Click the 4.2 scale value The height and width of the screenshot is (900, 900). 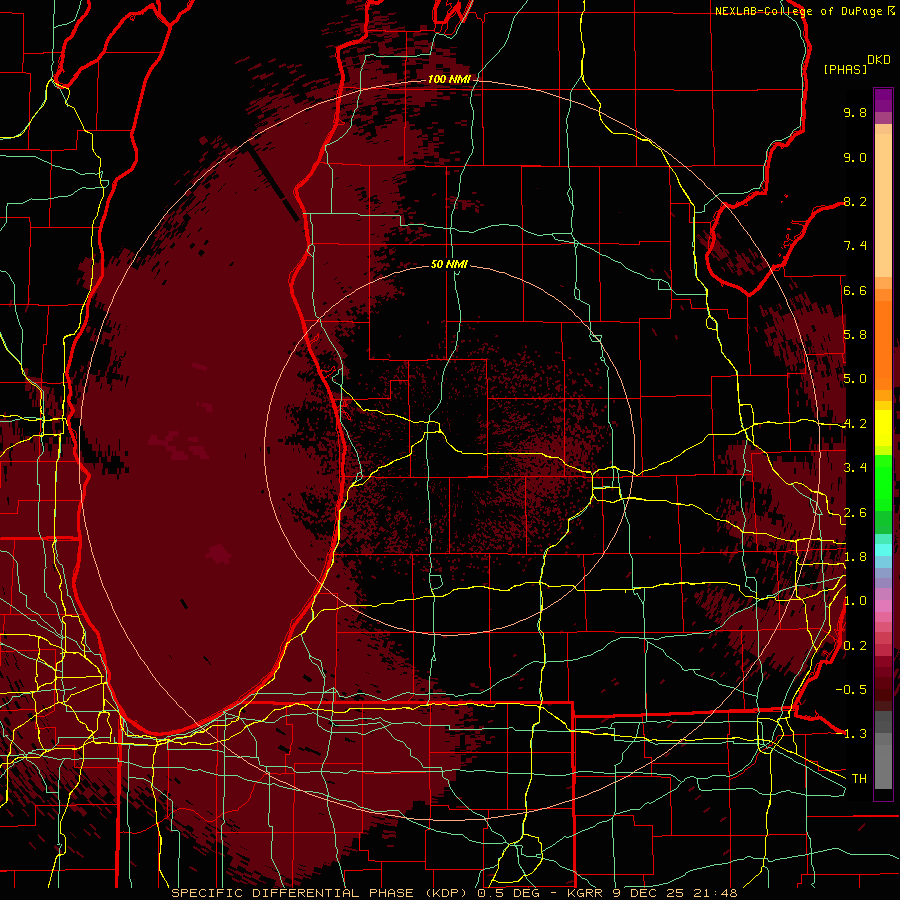pyautogui.click(x=855, y=424)
